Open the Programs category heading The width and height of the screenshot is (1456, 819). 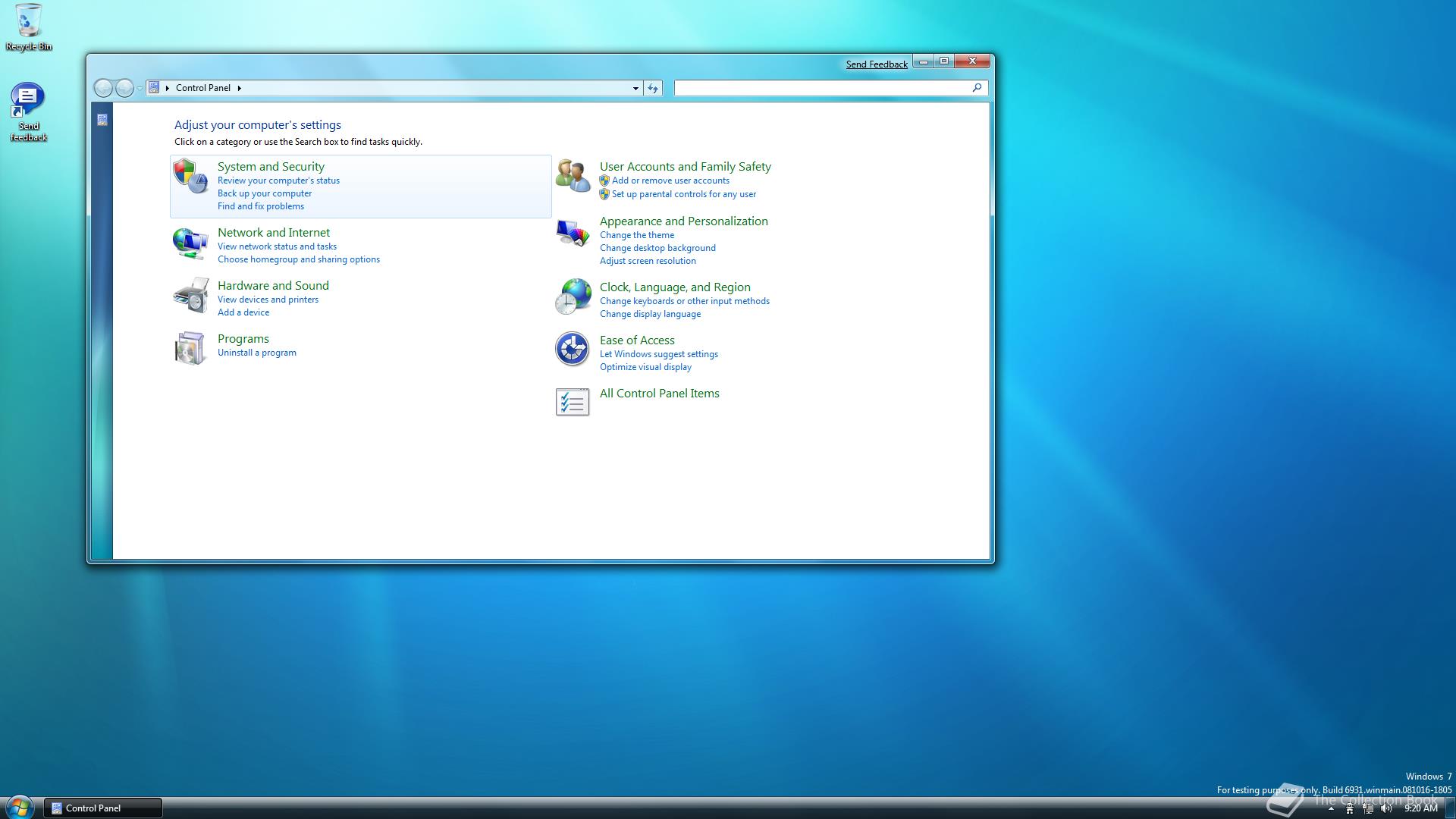[x=243, y=339]
